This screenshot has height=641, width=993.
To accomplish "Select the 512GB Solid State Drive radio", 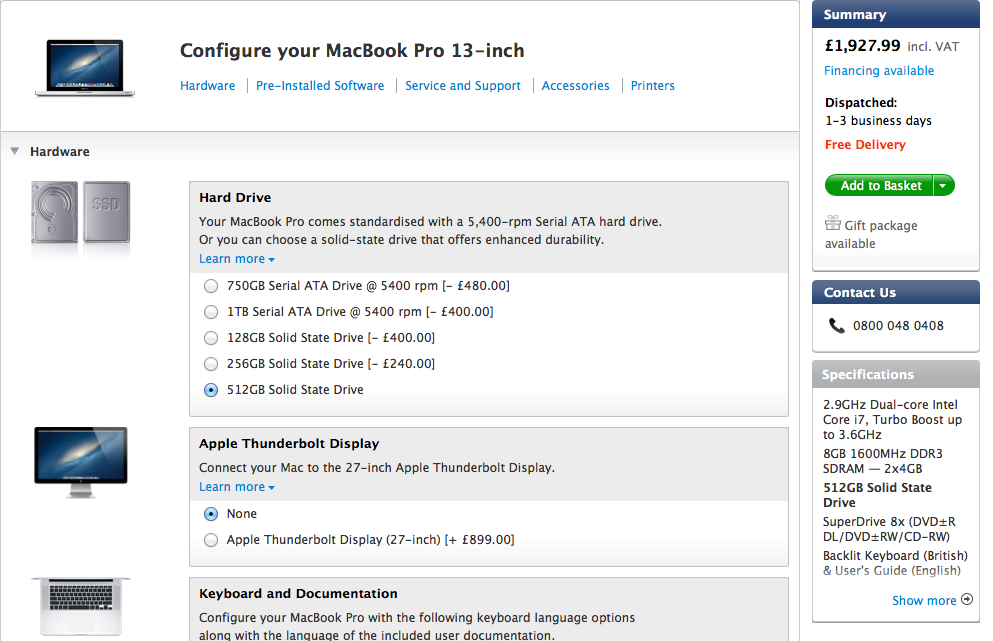I will (x=211, y=390).
